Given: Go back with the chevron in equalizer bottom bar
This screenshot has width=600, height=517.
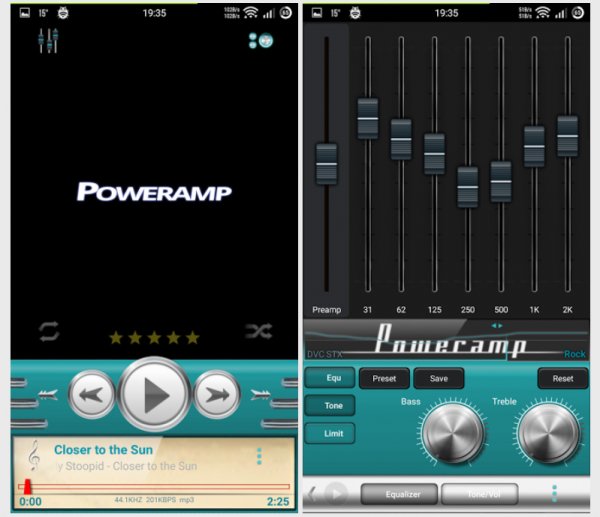Looking at the screenshot, I should (x=311, y=494).
